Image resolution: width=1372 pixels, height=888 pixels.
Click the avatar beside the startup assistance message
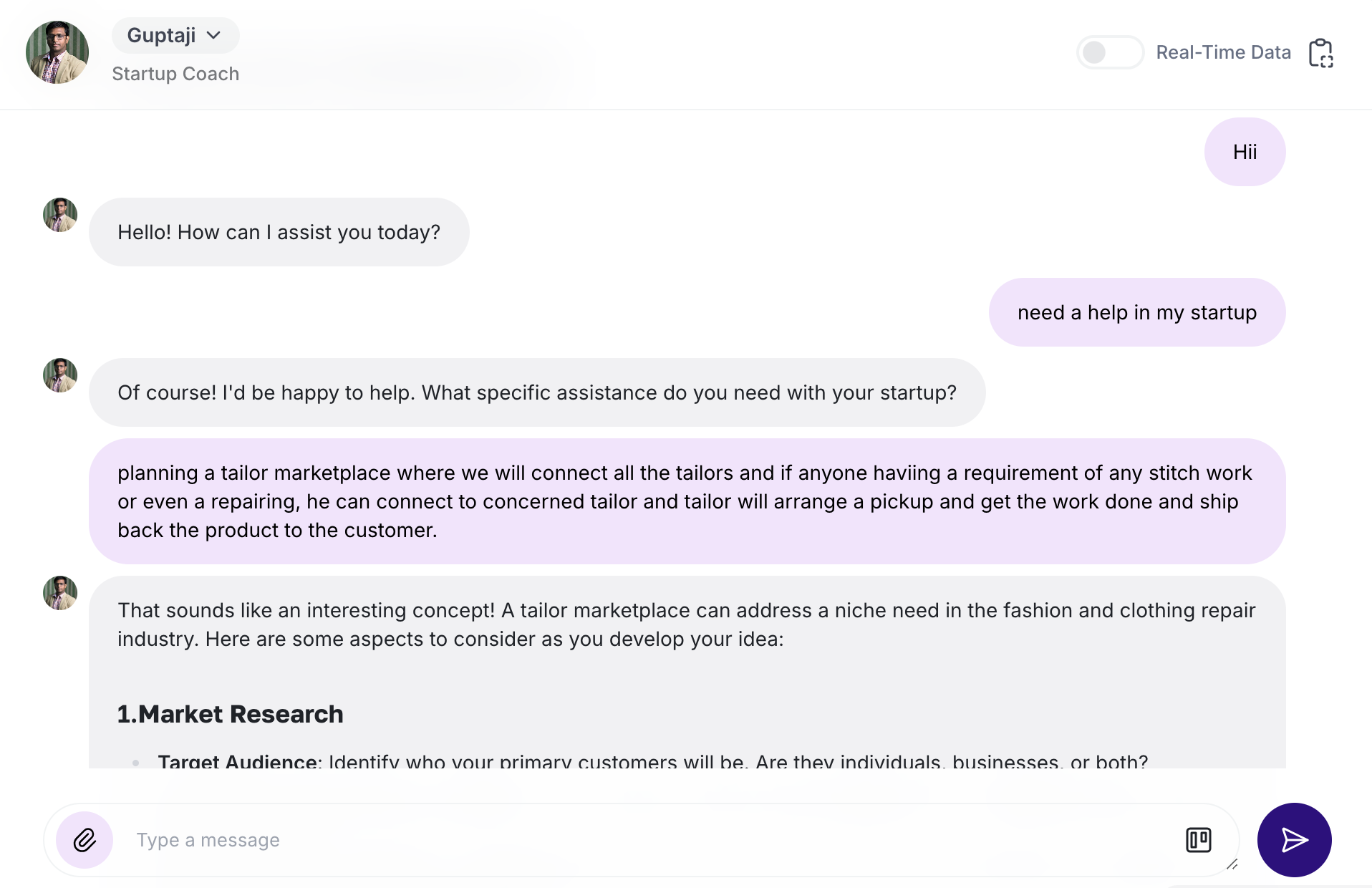[60, 375]
